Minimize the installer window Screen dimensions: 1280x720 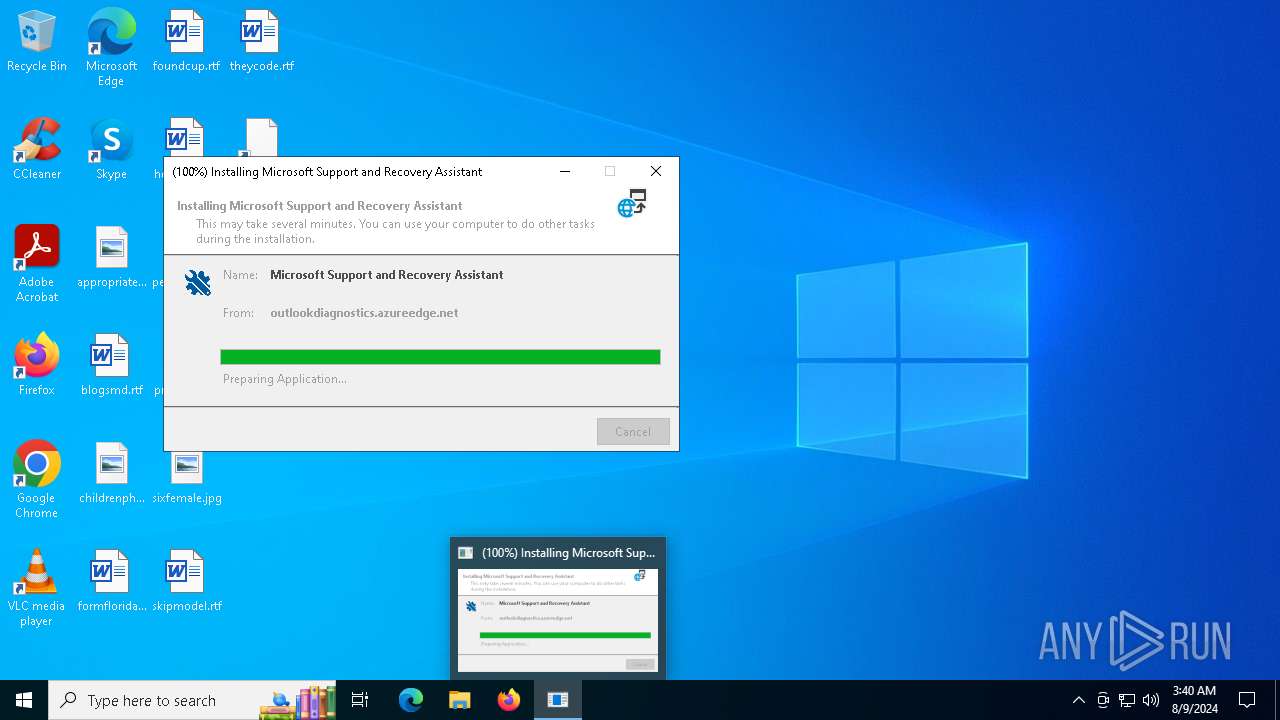[x=565, y=172]
